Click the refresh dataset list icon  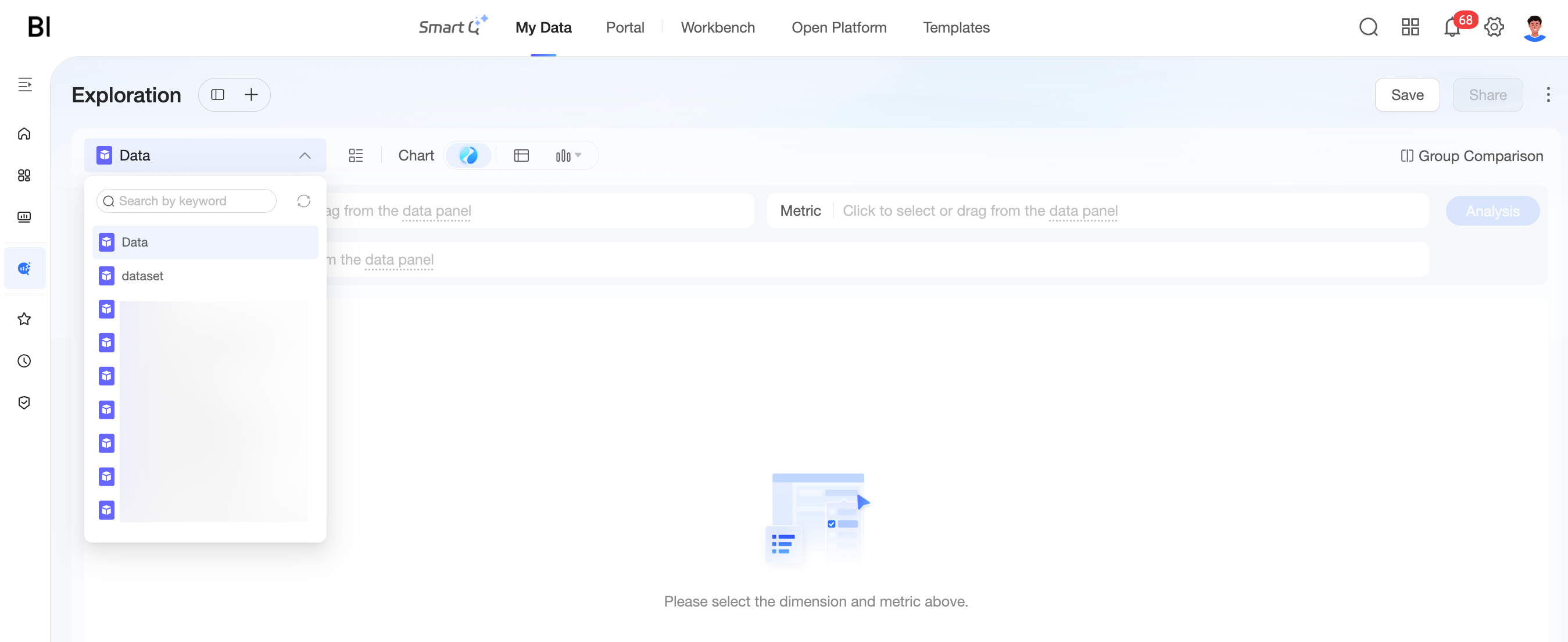tap(304, 201)
